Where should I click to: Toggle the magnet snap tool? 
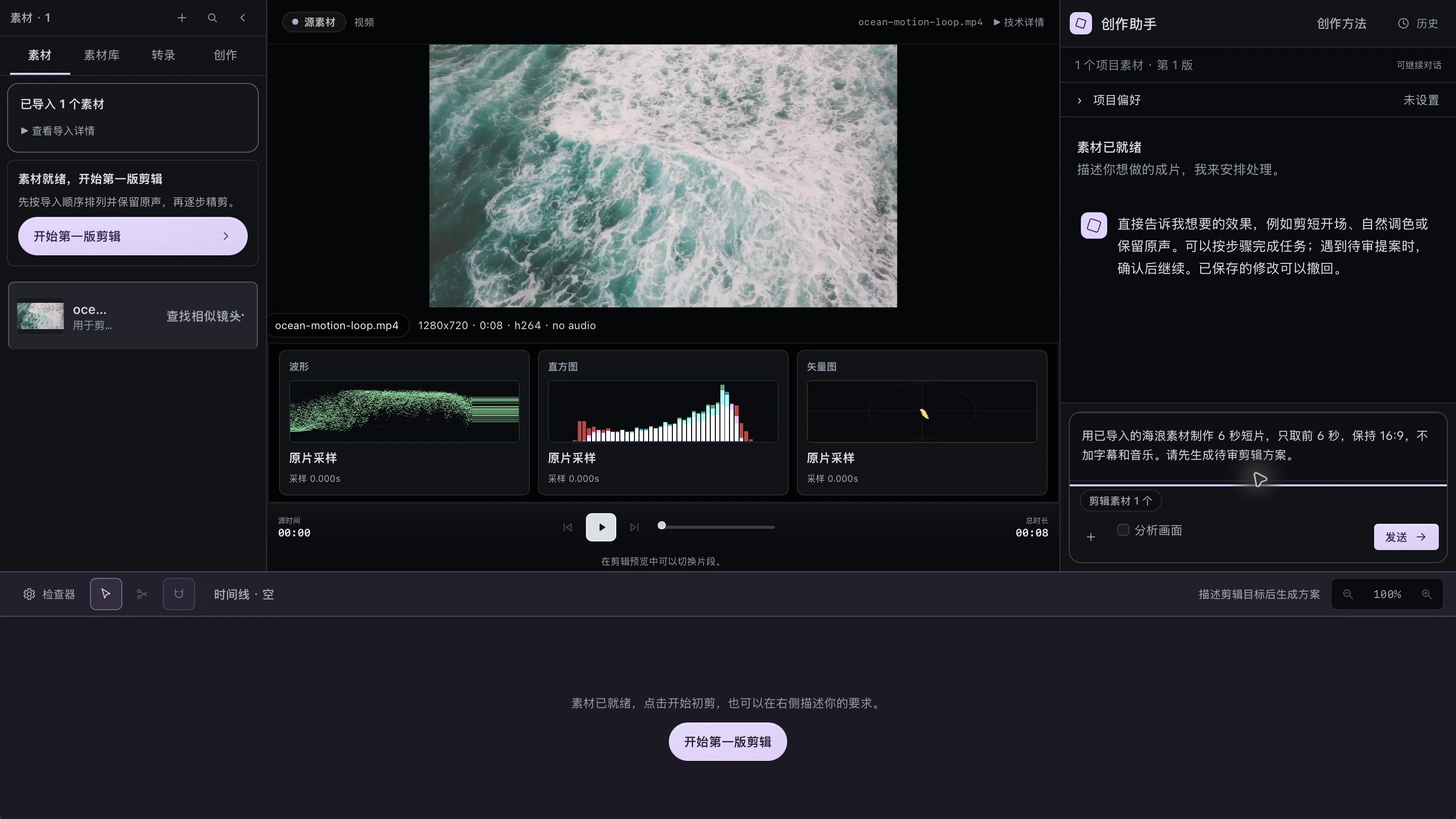178,594
